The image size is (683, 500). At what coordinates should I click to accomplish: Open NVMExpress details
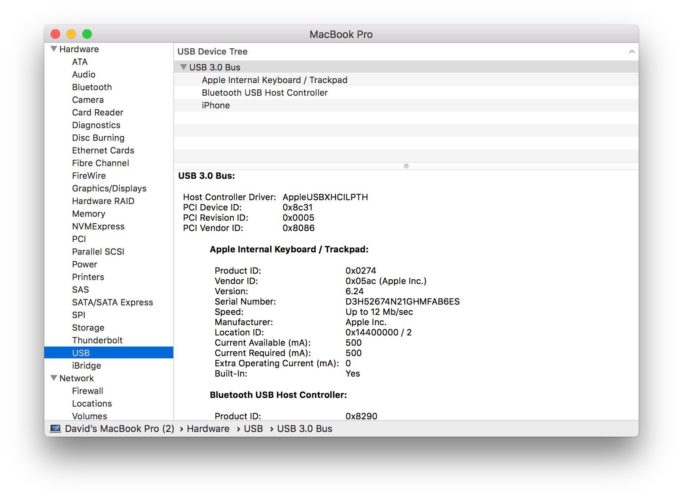pos(98,226)
